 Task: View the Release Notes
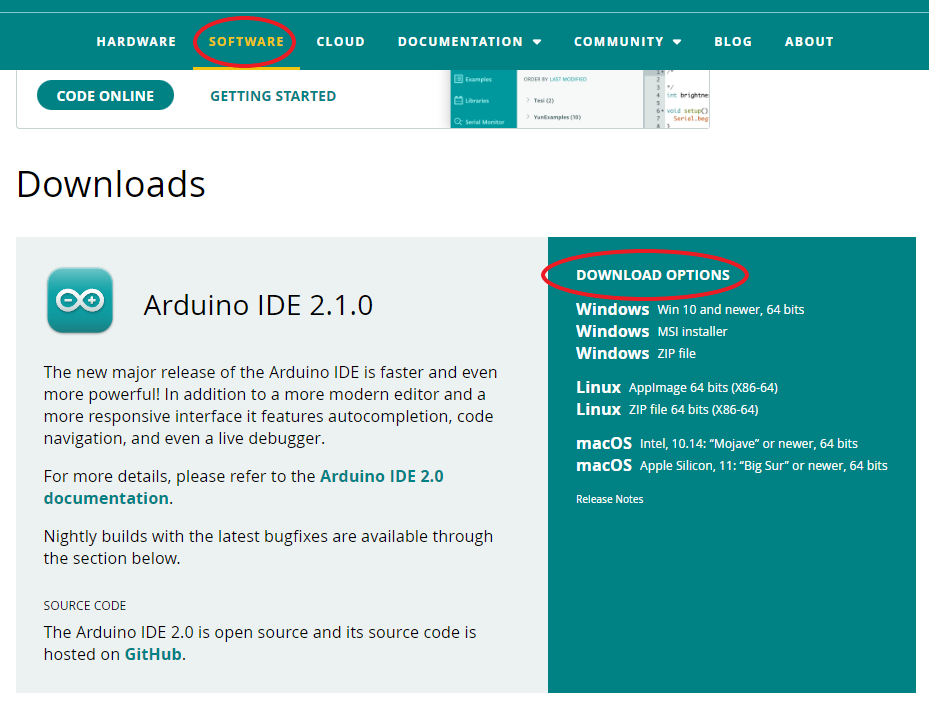coord(609,498)
